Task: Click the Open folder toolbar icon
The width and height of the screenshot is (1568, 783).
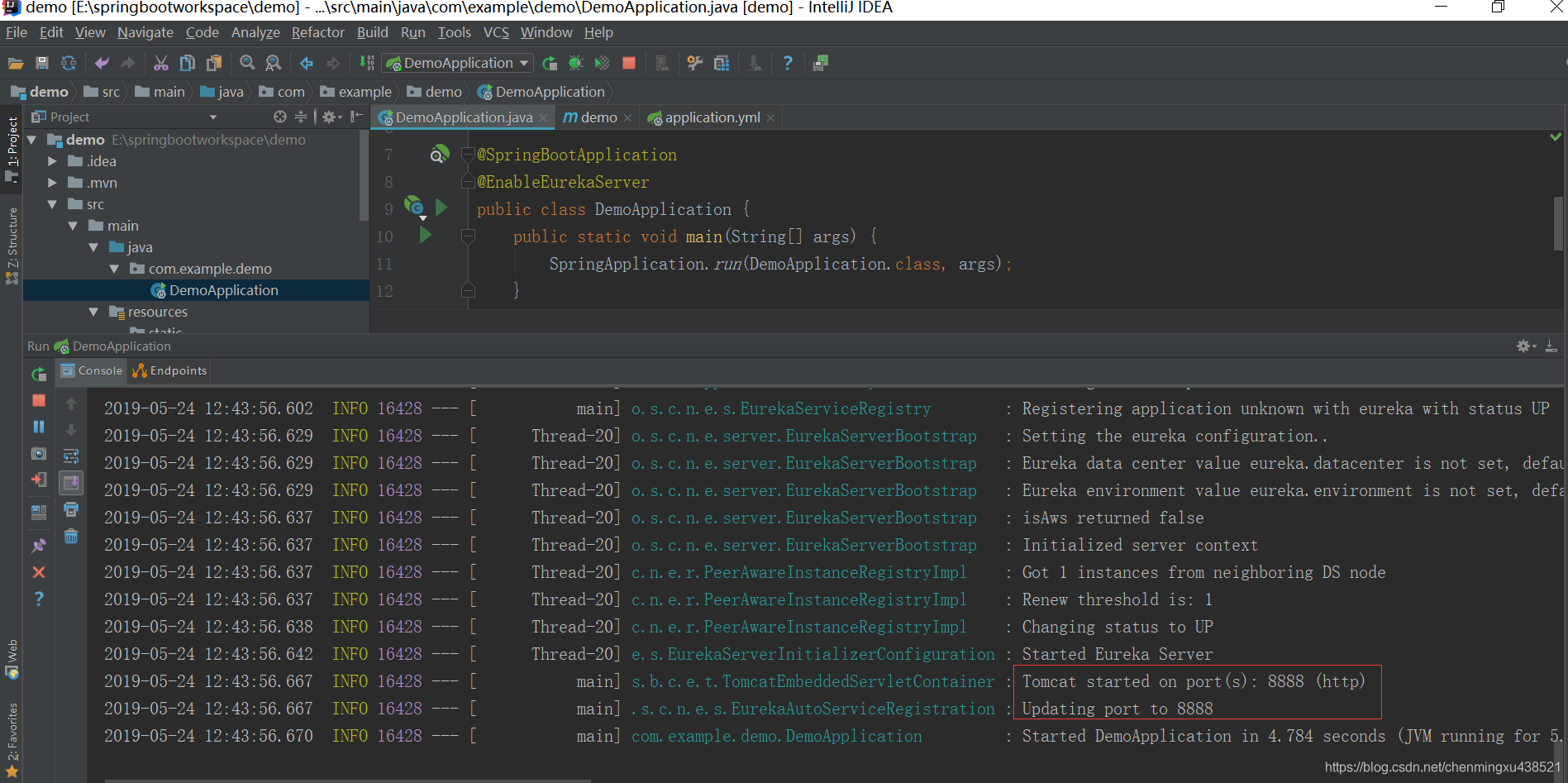Action: (16, 63)
